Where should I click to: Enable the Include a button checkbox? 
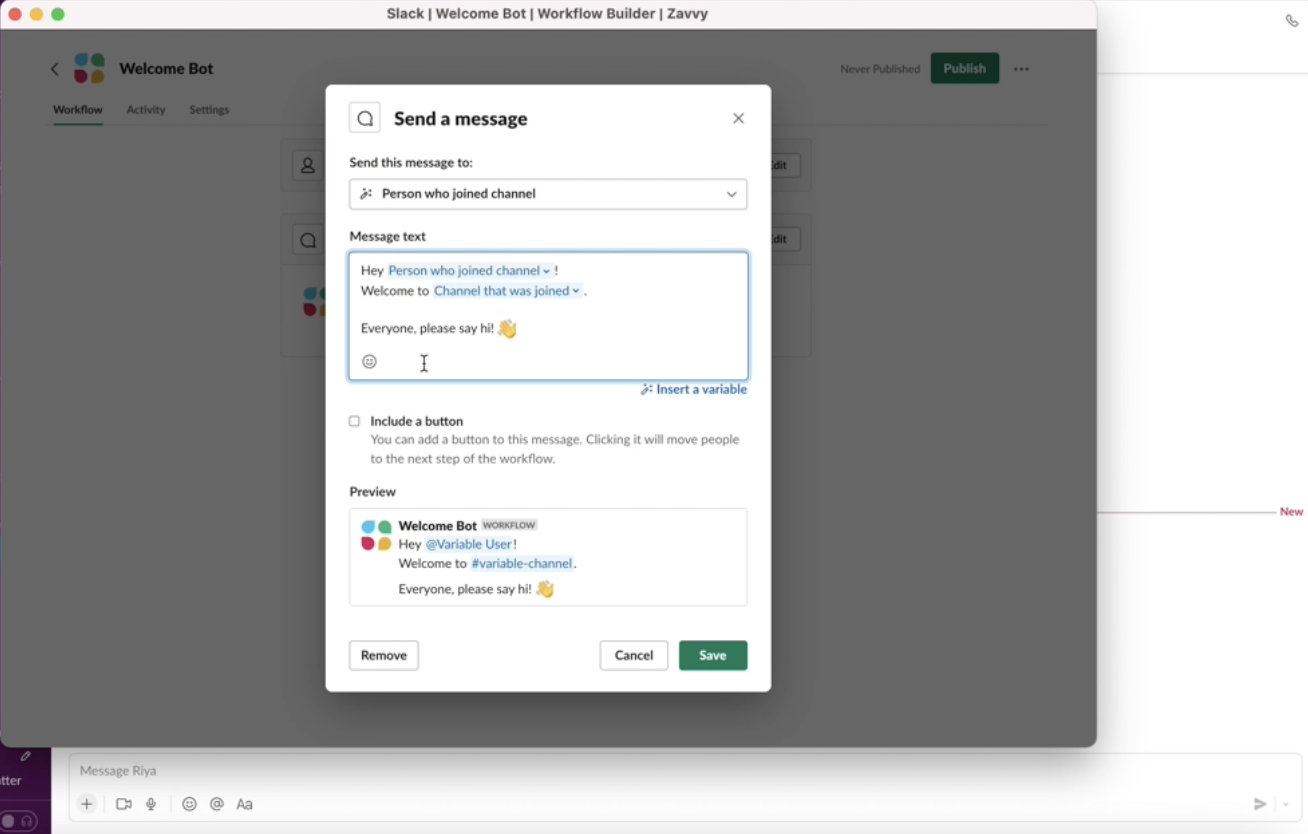pyautogui.click(x=354, y=421)
